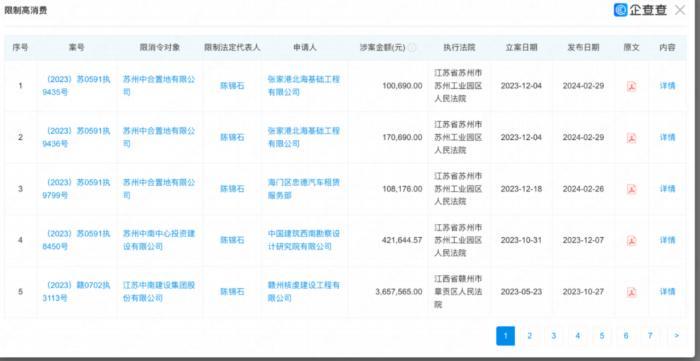Go to the next page using the arrow
700x361 pixels.
coord(677,336)
